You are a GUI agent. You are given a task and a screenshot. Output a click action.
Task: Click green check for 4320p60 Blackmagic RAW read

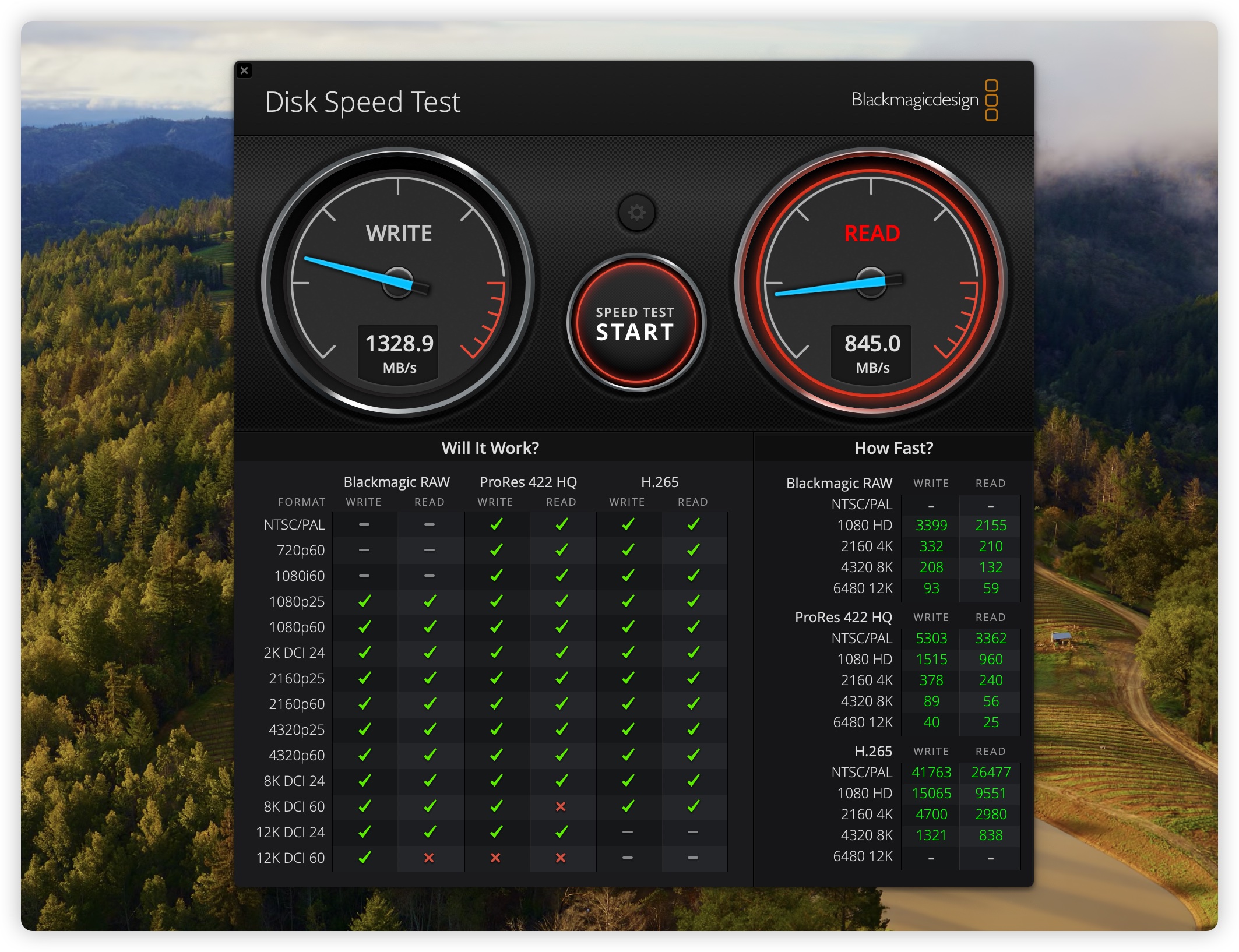coord(430,755)
